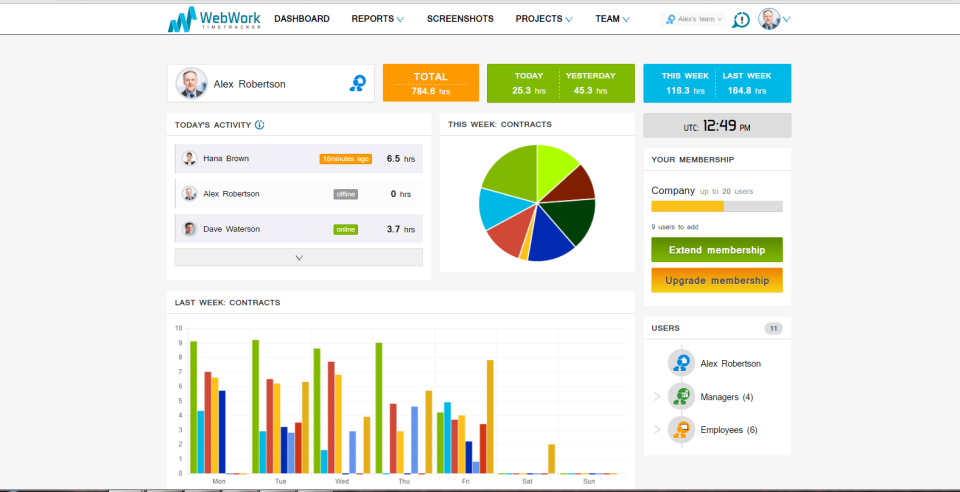
Task: Click the WebWork Time Tracker logo
Action: pos(214,19)
